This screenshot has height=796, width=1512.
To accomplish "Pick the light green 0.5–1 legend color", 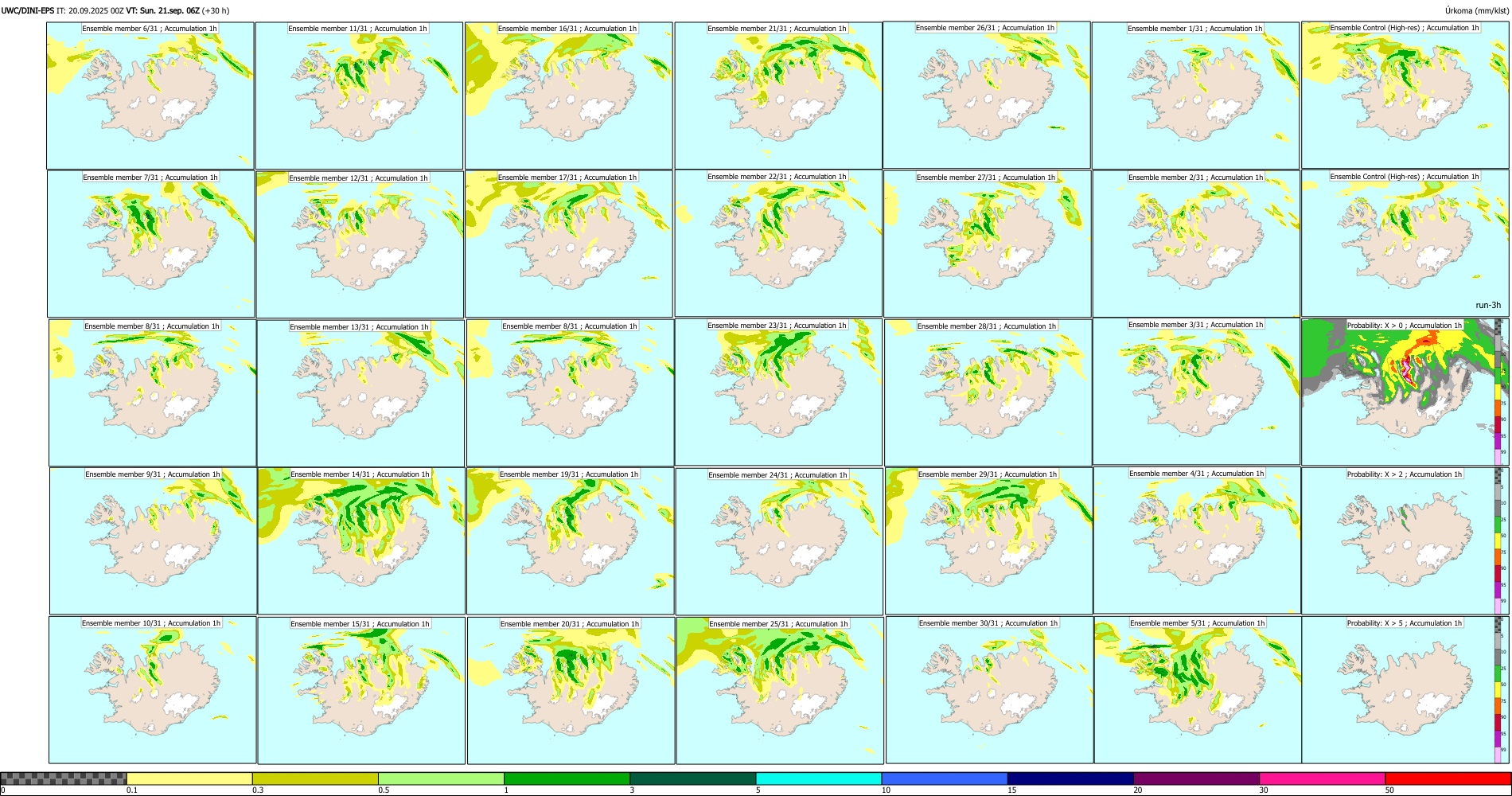I will [441, 778].
